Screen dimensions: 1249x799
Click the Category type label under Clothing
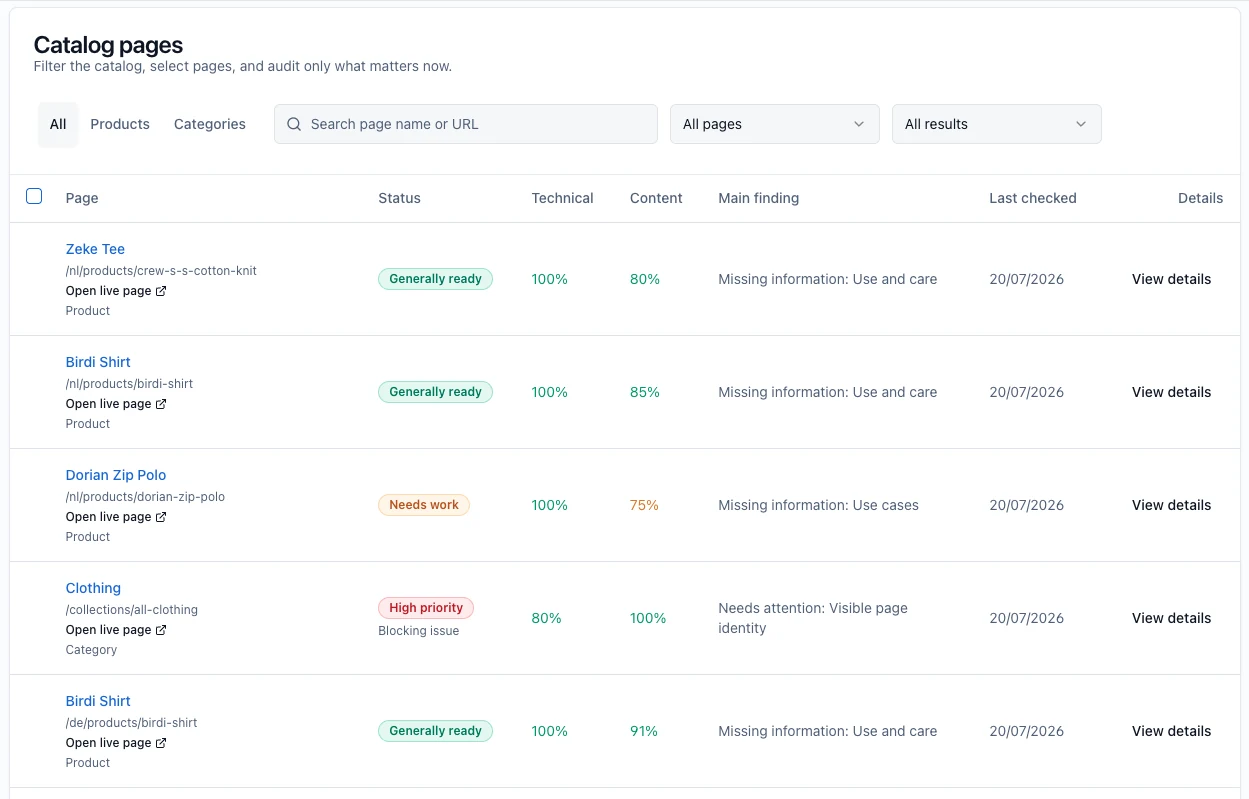pyautogui.click(x=91, y=650)
